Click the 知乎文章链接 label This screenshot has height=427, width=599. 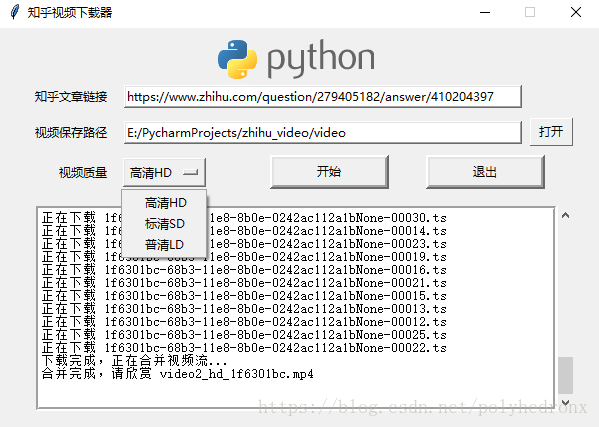click(71, 97)
